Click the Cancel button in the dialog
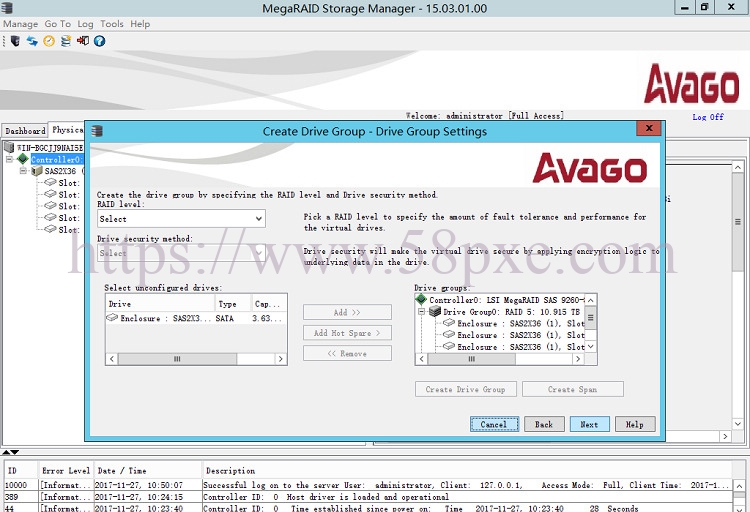The image size is (750, 512). coord(494,424)
